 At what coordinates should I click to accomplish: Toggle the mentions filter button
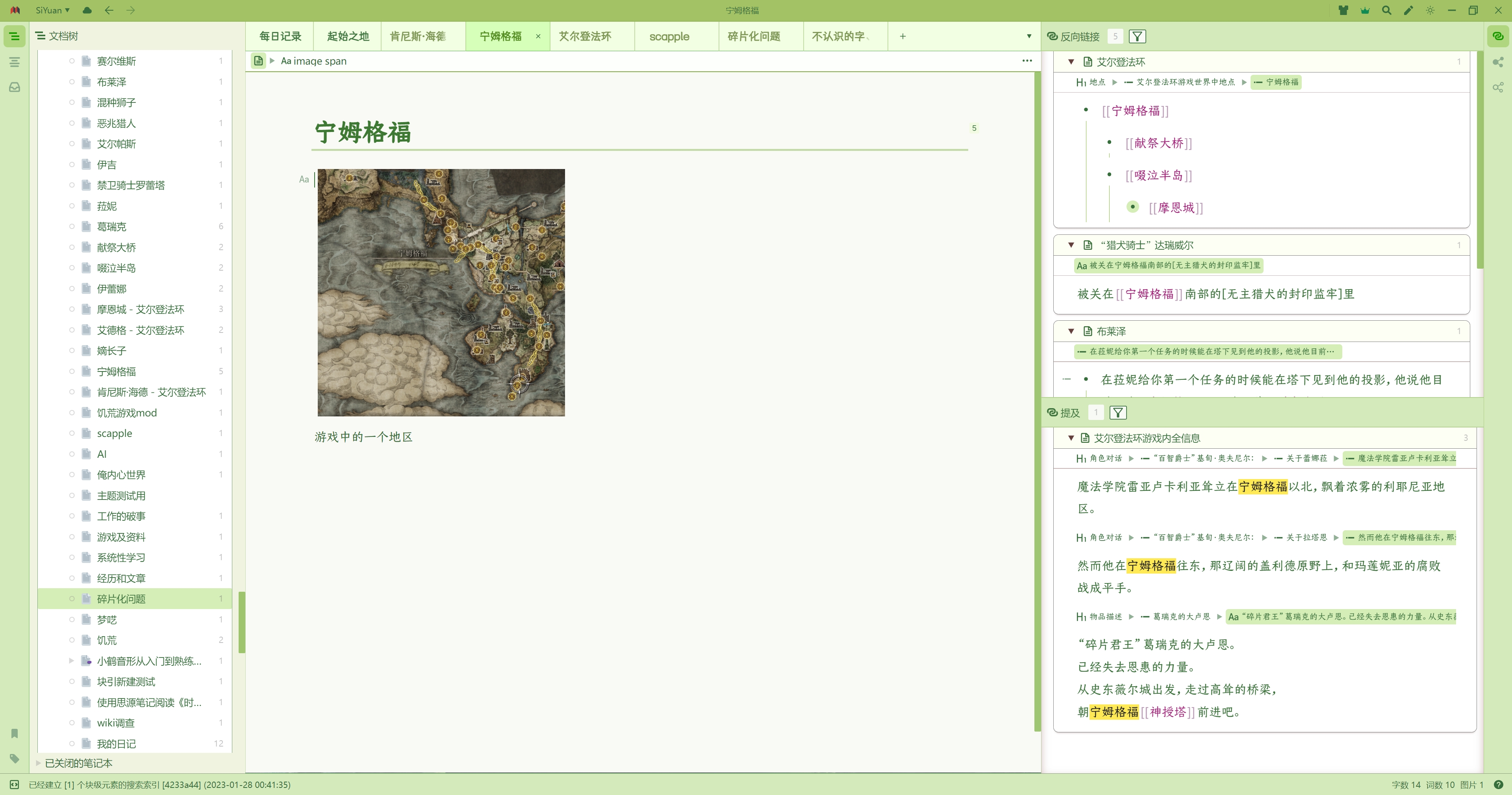click(x=1117, y=413)
